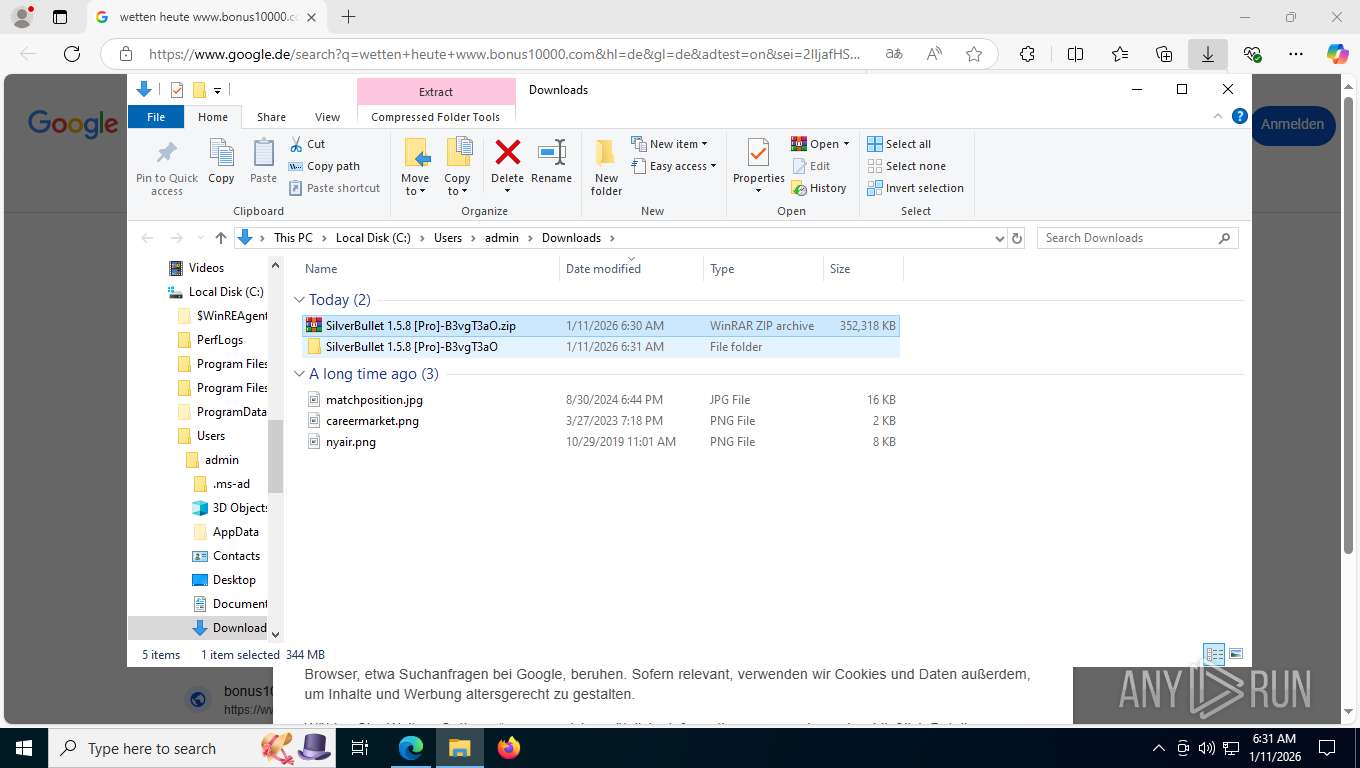
Task: Switch to Details view layout icon
Action: click(x=1214, y=655)
